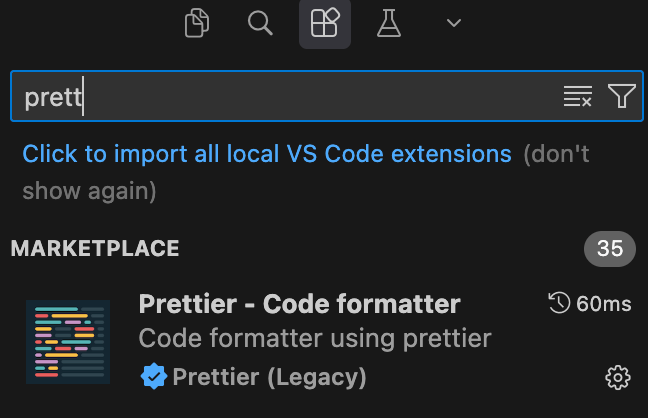The height and width of the screenshot is (418, 648).
Task: Click the activation time clock icon
Action: pyautogui.click(x=559, y=304)
